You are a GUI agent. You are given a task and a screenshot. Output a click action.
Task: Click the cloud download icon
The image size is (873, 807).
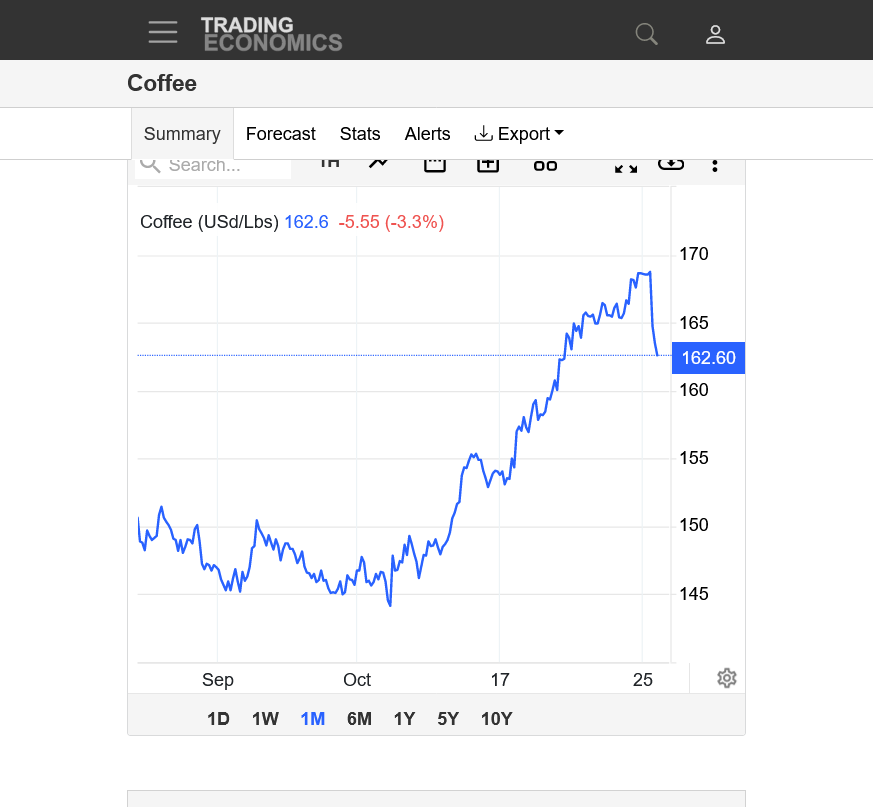[671, 165]
